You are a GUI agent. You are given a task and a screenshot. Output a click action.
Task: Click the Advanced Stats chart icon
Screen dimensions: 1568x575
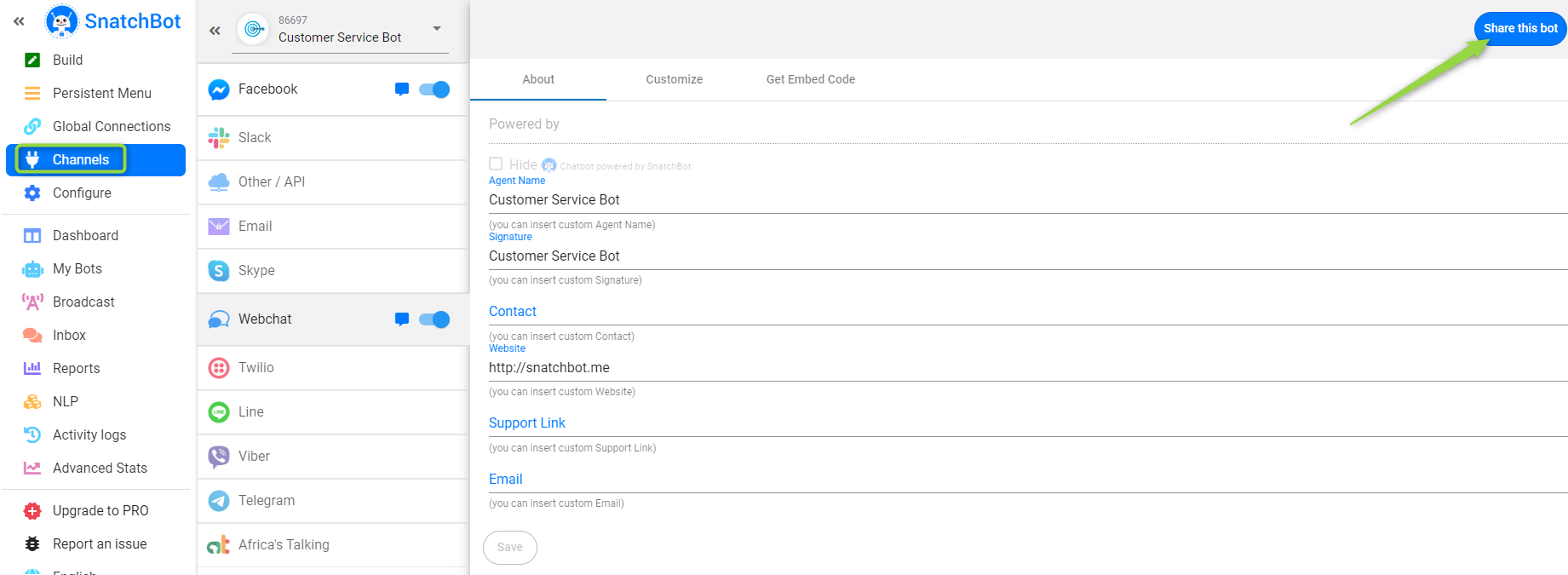(32, 468)
